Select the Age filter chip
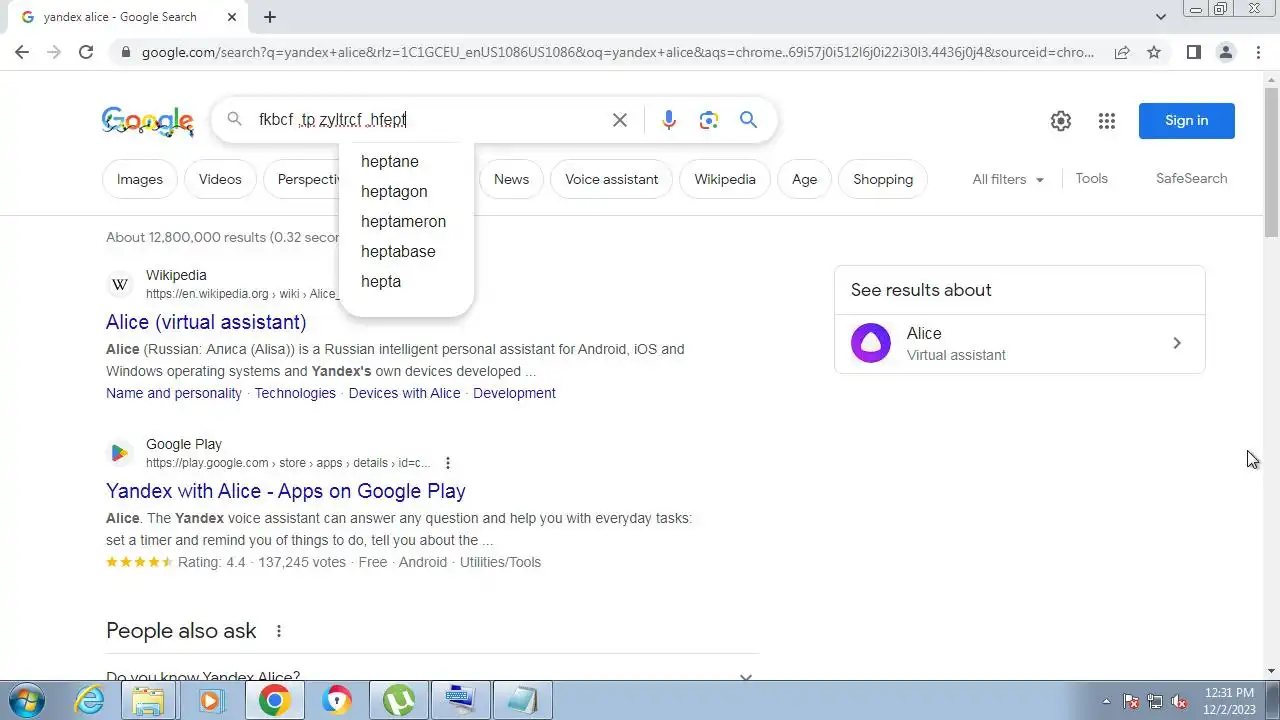This screenshot has height=720, width=1280. 805,179
